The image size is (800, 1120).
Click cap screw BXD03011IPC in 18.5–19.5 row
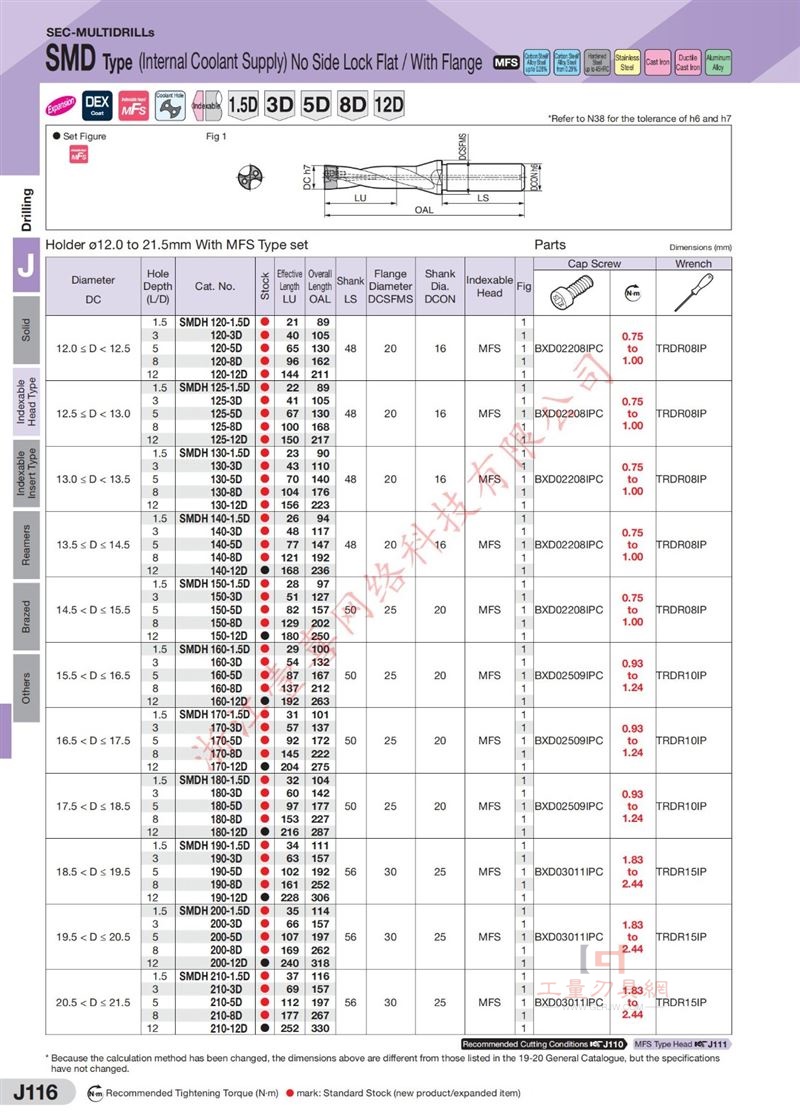click(x=569, y=871)
